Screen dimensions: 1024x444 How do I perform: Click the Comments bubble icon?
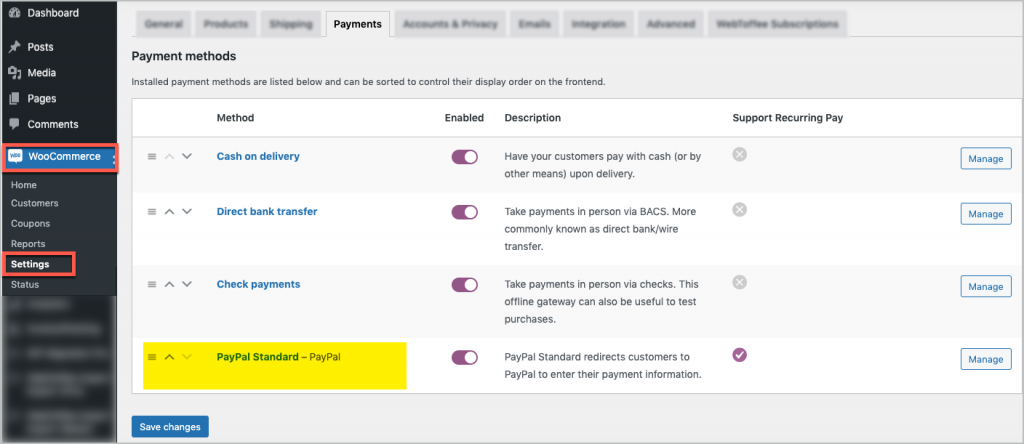pyautogui.click(x=15, y=124)
